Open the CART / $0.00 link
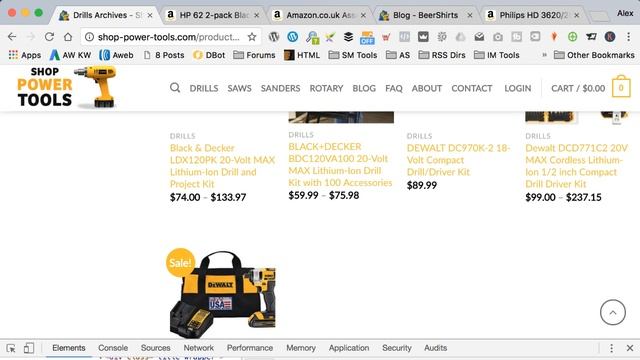This screenshot has height=360, width=640. [578, 88]
